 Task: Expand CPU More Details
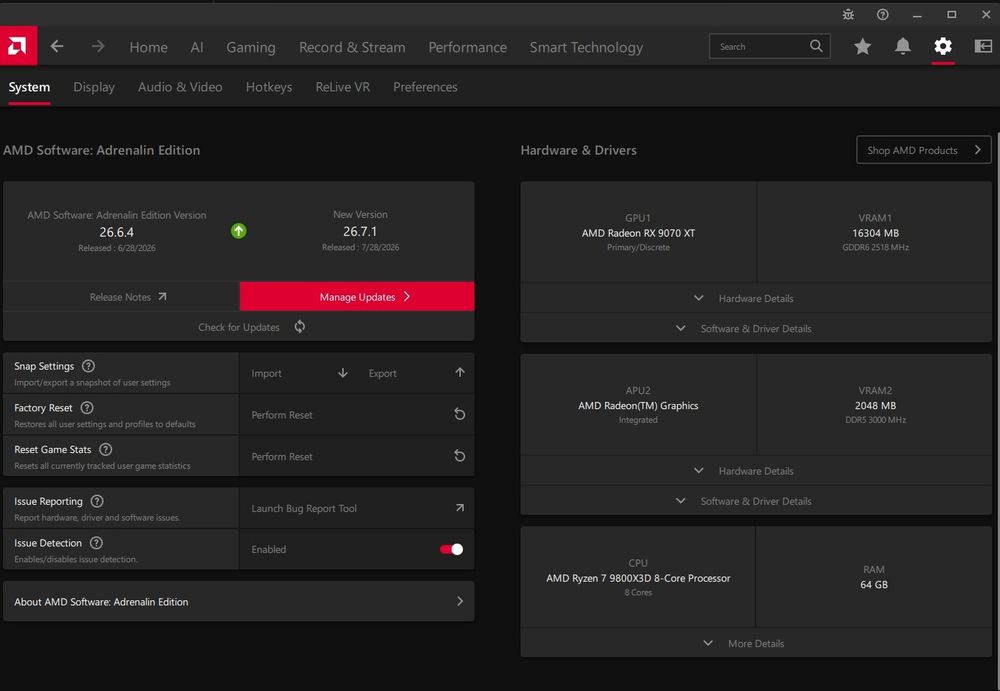(756, 643)
